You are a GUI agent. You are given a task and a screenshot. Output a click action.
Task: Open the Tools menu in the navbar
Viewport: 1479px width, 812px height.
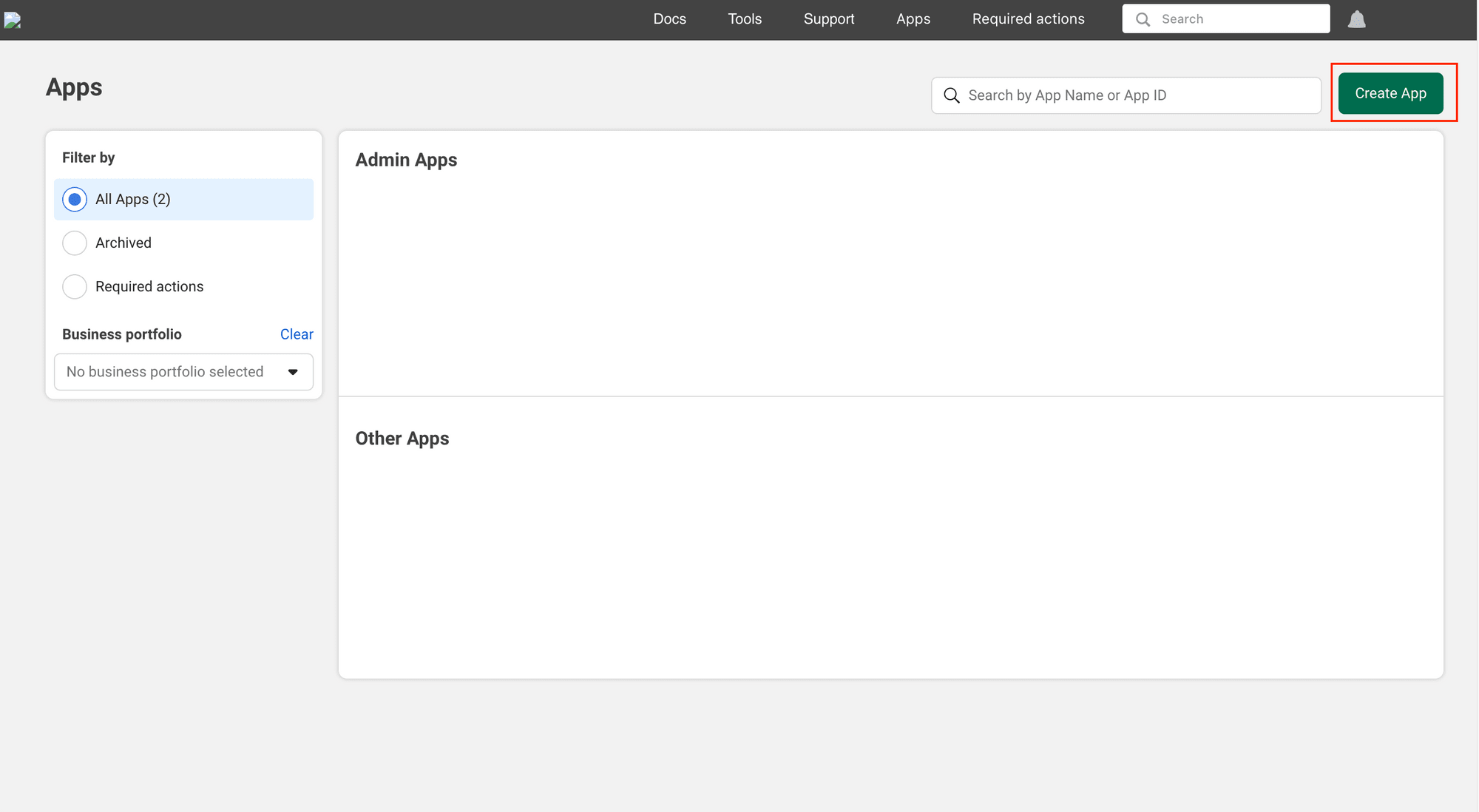[x=744, y=18]
